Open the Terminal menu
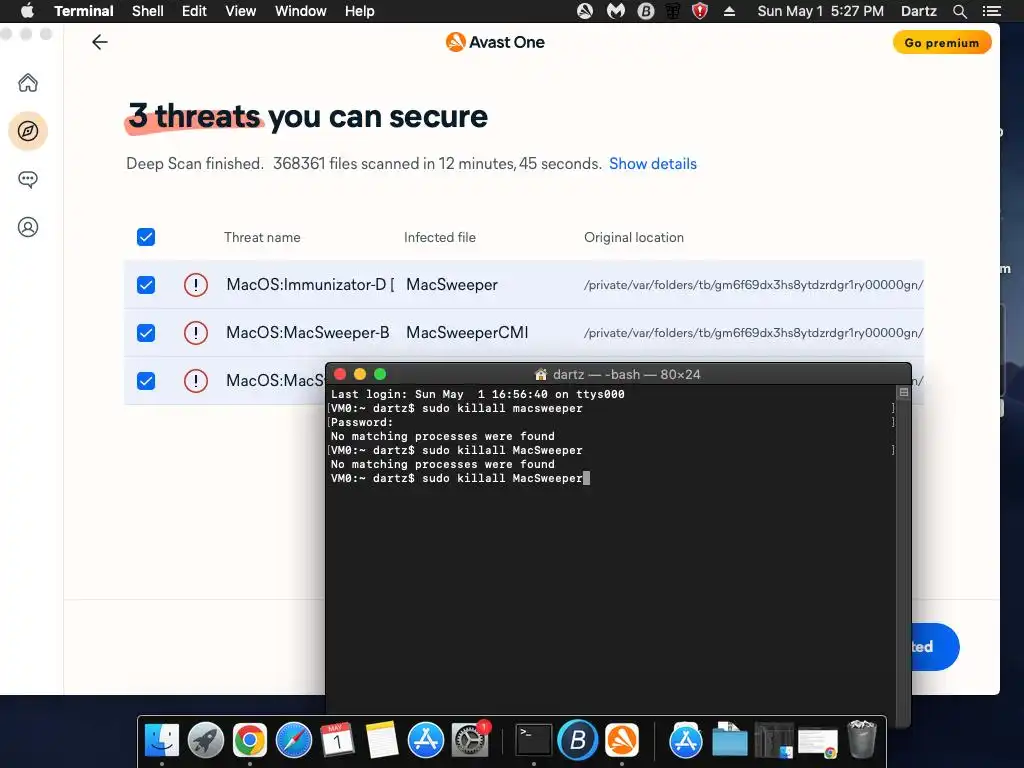Screen dimensions: 1024x768 click(84, 11)
